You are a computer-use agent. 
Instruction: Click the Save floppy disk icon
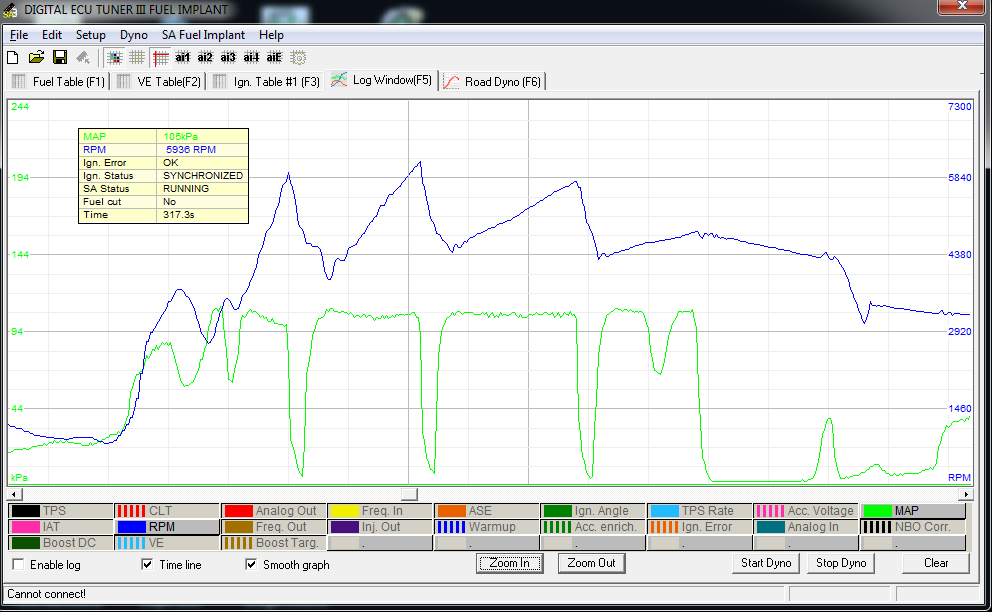[x=59, y=58]
